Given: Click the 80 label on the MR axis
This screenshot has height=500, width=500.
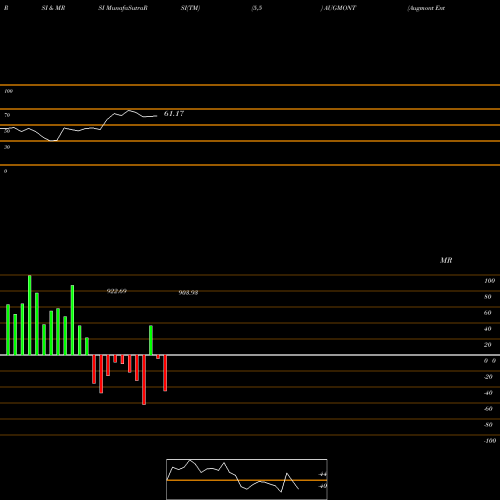Looking at the screenshot, I should tap(488, 297).
